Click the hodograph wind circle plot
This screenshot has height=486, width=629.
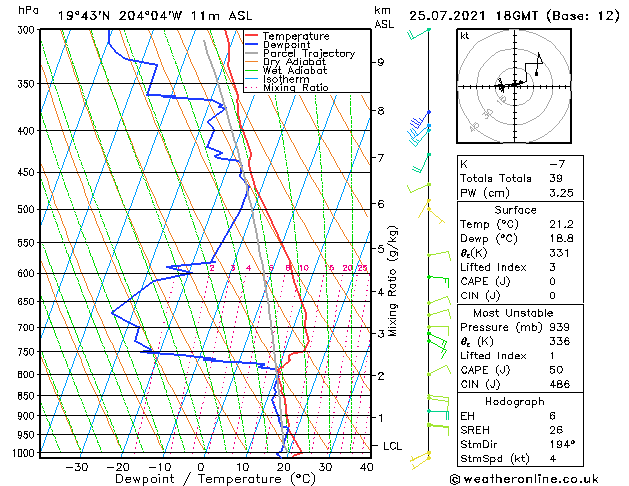tap(514, 86)
